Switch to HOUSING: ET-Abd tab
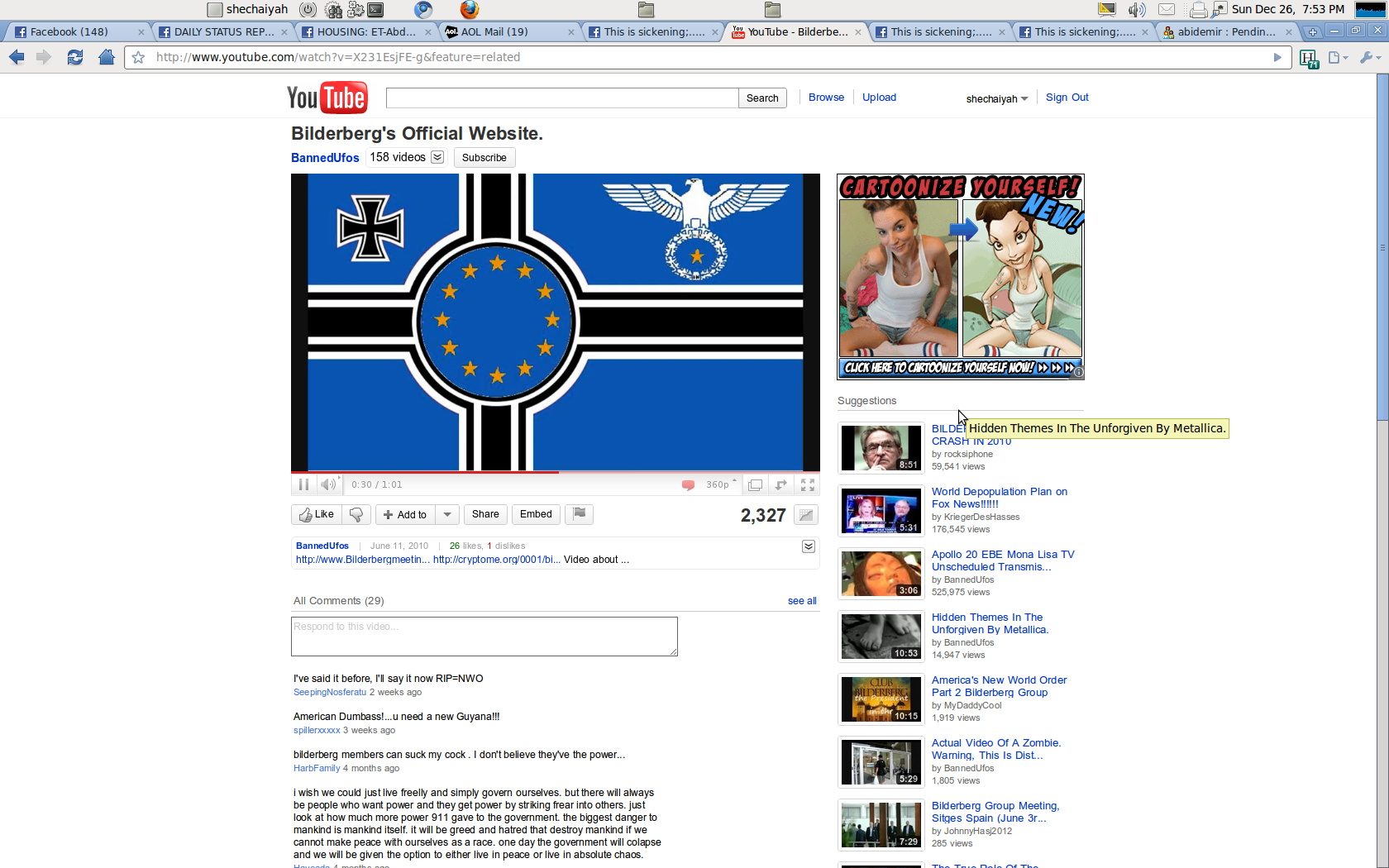 click(x=366, y=31)
